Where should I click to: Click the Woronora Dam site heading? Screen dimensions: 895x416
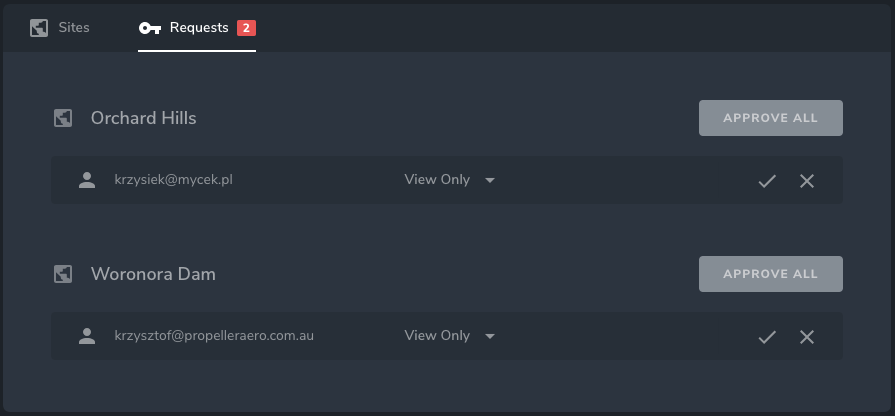tap(153, 274)
